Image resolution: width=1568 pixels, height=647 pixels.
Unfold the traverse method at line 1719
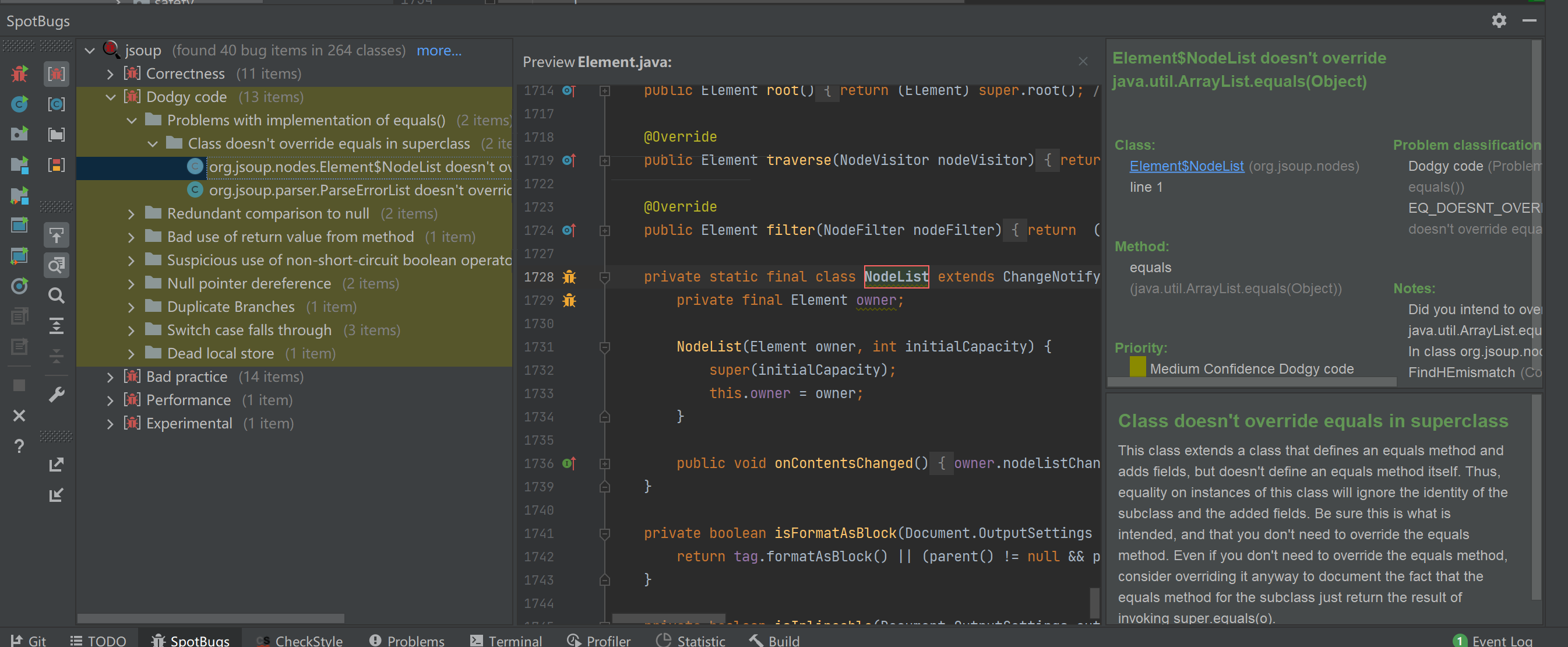tap(604, 161)
